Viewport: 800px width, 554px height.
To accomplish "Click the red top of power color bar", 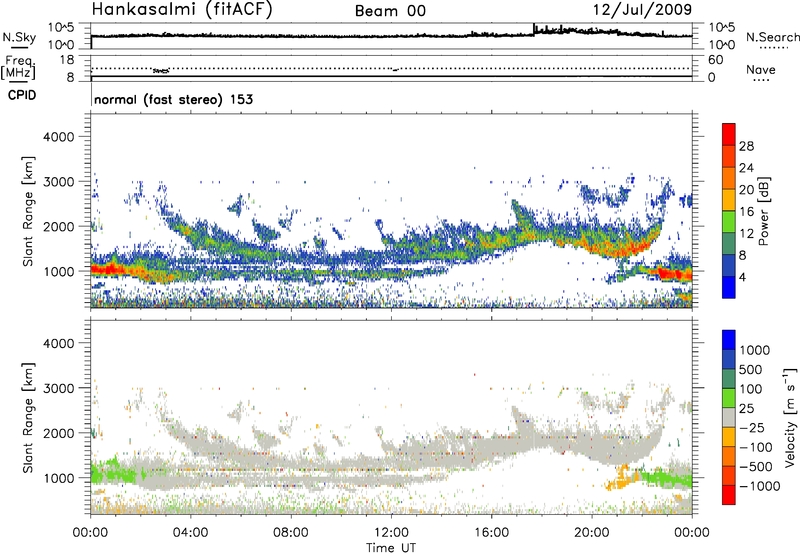I will [x=729, y=134].
